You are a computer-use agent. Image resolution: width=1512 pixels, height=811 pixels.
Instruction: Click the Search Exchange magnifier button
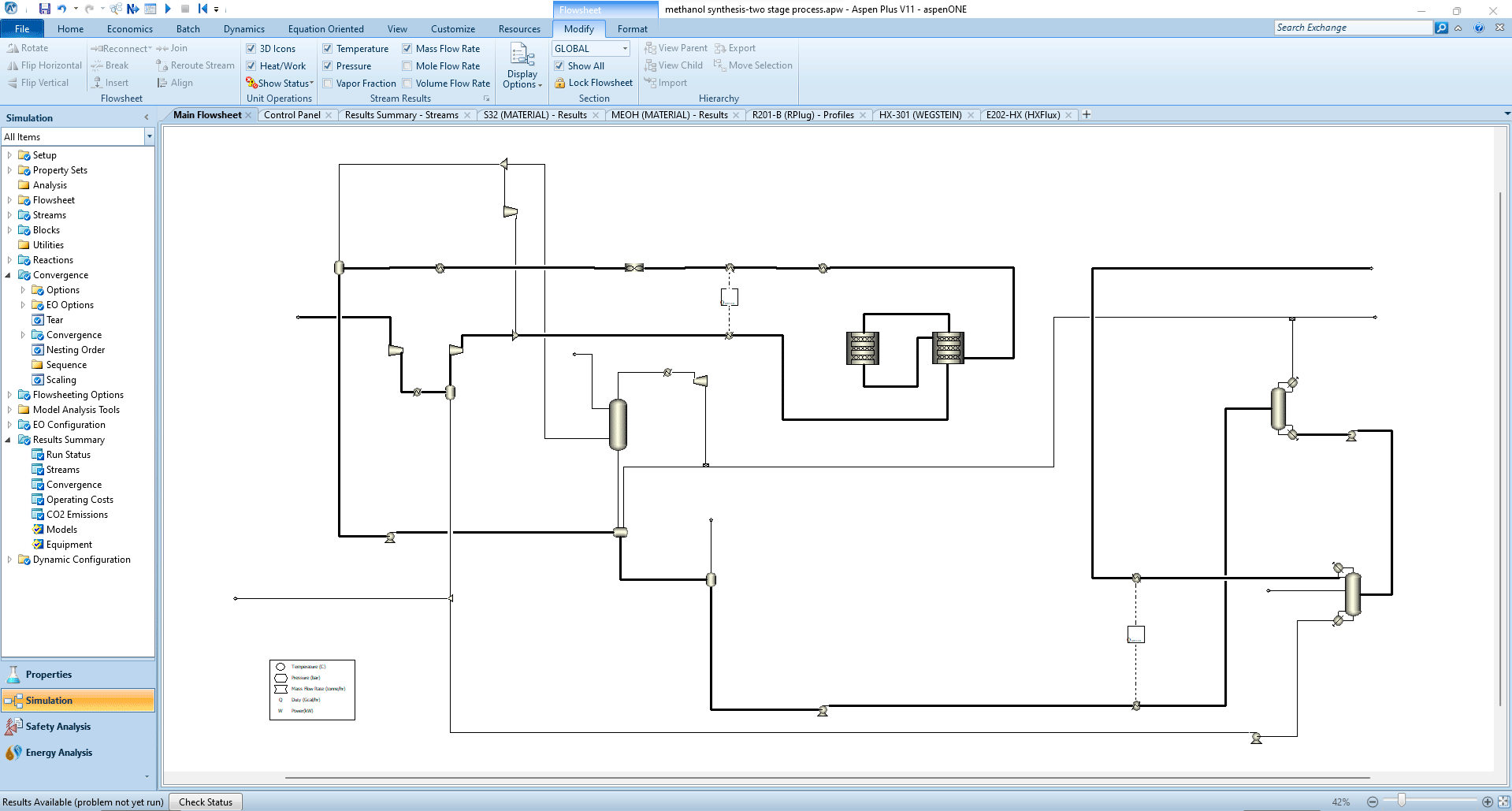click(x=1441, y=28)
